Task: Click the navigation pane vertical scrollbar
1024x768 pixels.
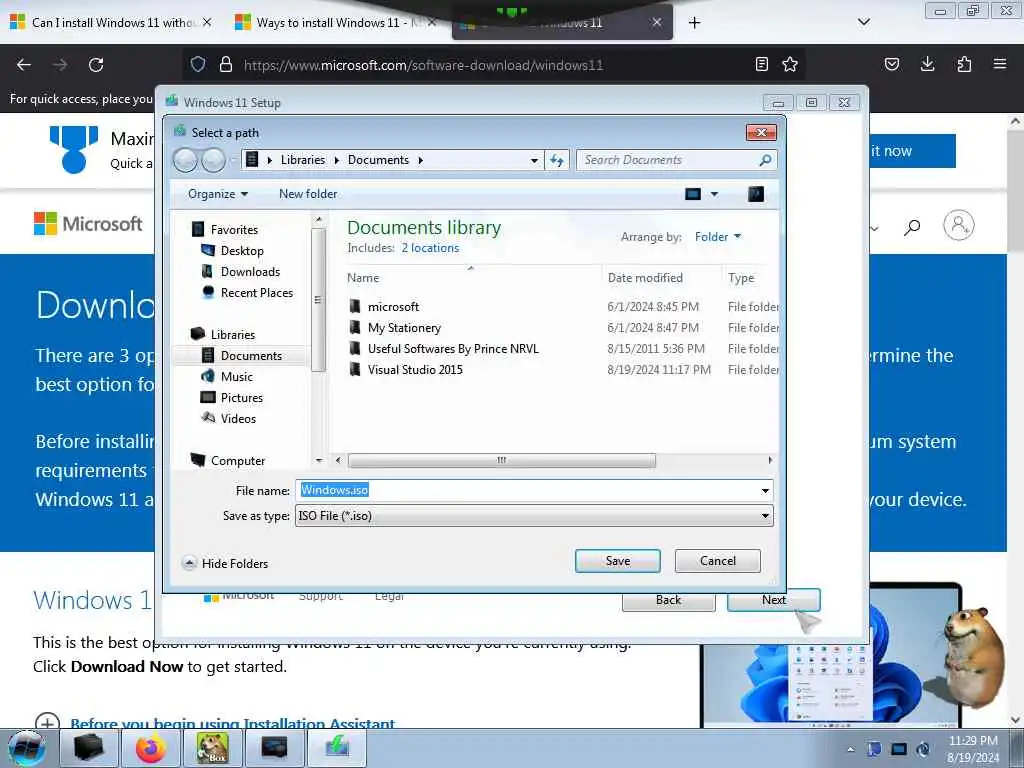Action: coord(318,300)
